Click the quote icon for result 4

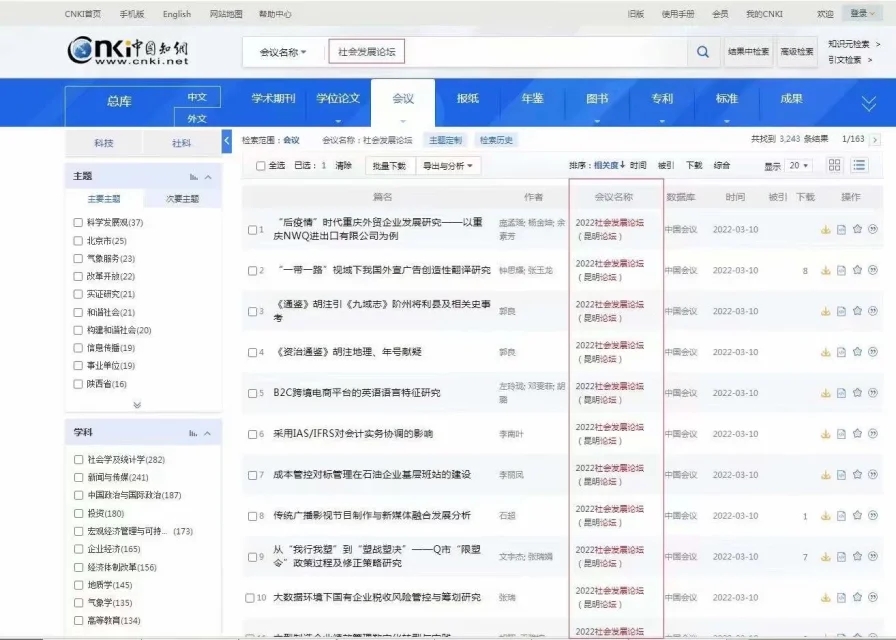(x=873, y=352)
